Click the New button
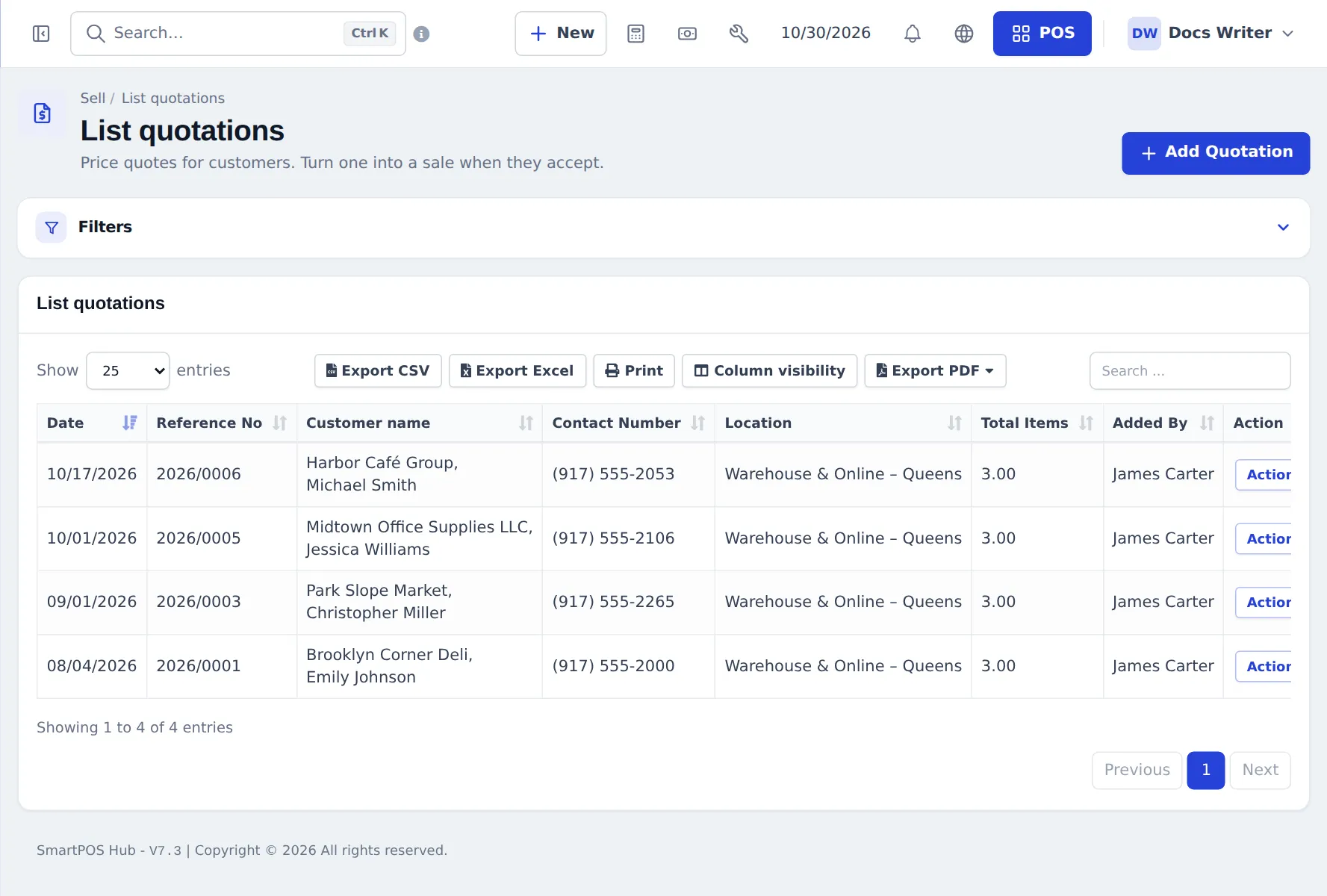The height and width of the screenshot is (896, 1327). [x=561, y=34]
